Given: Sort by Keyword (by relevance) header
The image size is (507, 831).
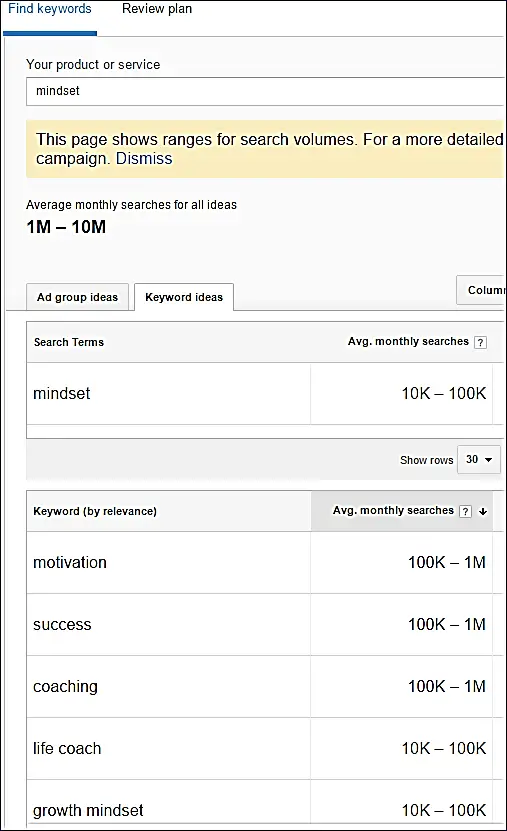Looking at the screenshot, I should pyautogui.click(x=95, y=511).
